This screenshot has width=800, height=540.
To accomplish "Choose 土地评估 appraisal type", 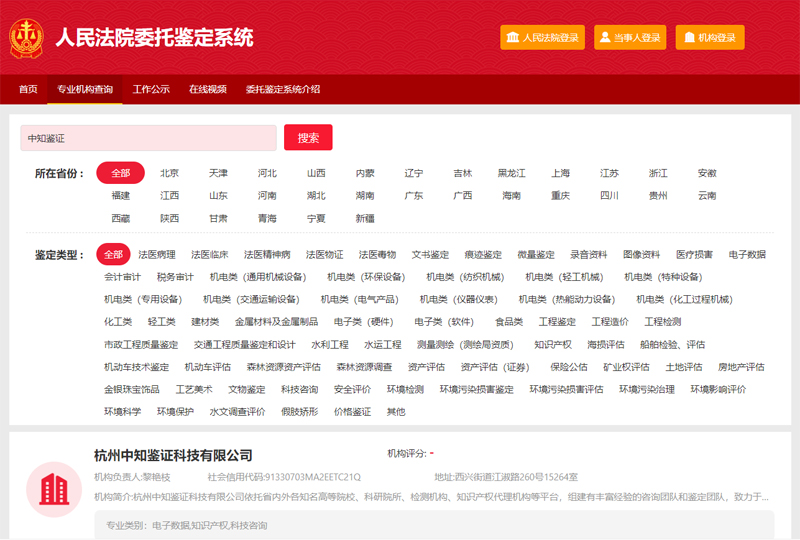I will (684, 367).
